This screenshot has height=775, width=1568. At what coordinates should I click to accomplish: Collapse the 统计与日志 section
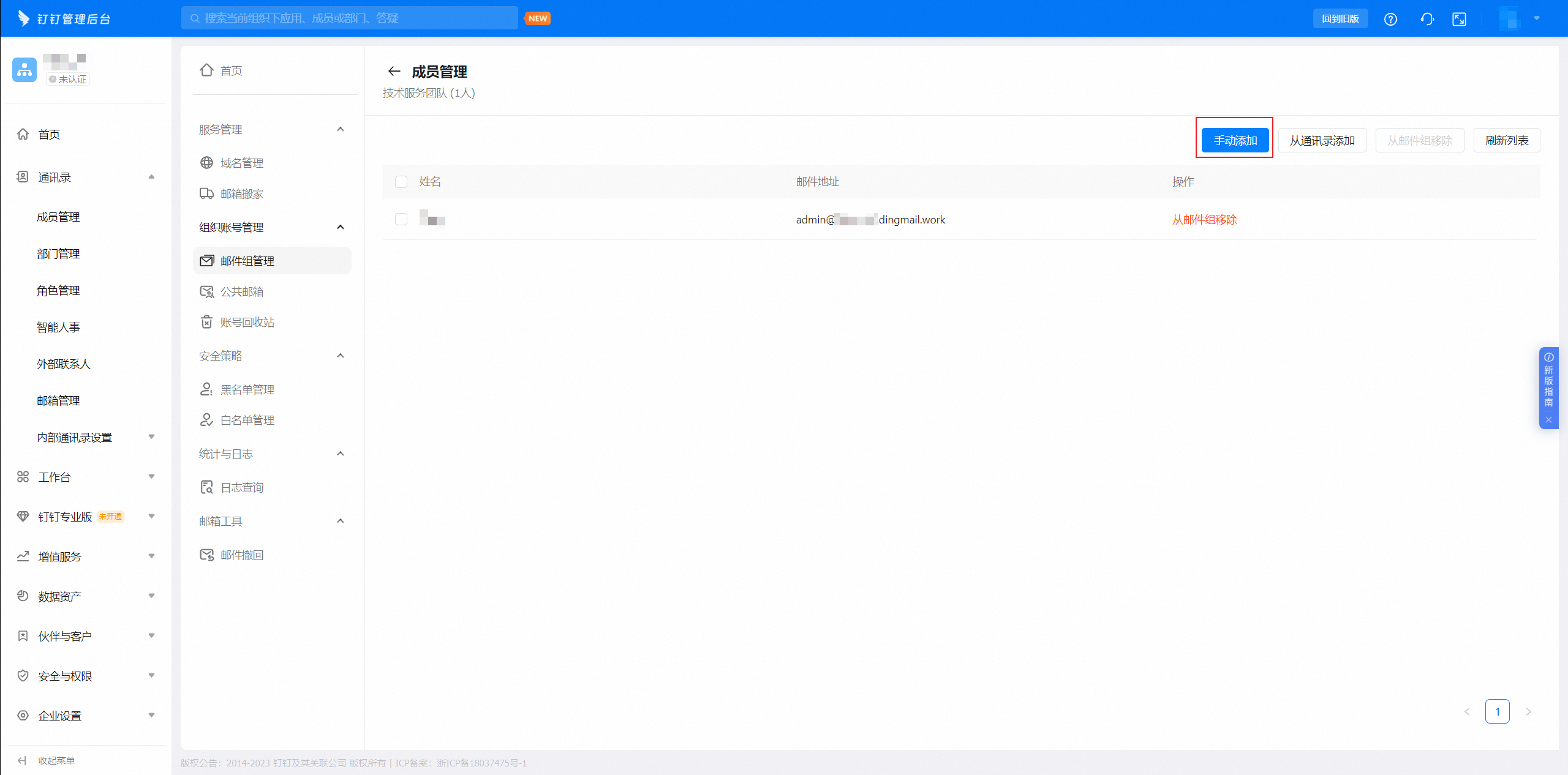pos(341,454)
